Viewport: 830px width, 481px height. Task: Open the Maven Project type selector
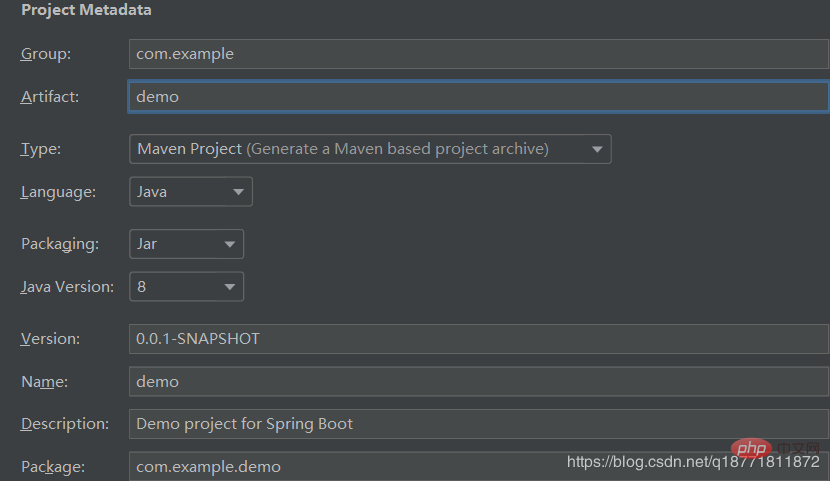tap(370, 149)
